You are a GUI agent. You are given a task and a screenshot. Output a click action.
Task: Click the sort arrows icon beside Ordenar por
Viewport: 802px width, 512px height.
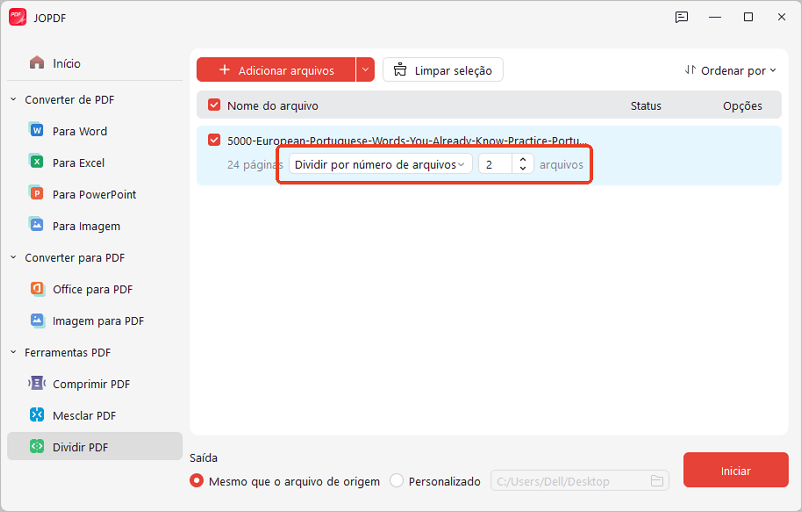coord(690,70)
